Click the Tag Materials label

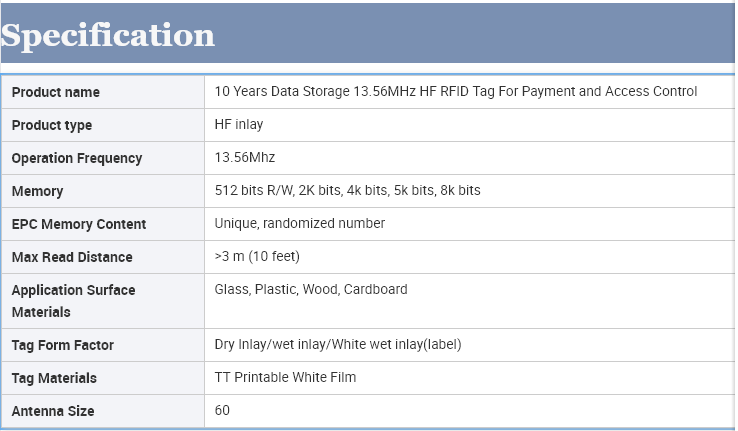54,378
